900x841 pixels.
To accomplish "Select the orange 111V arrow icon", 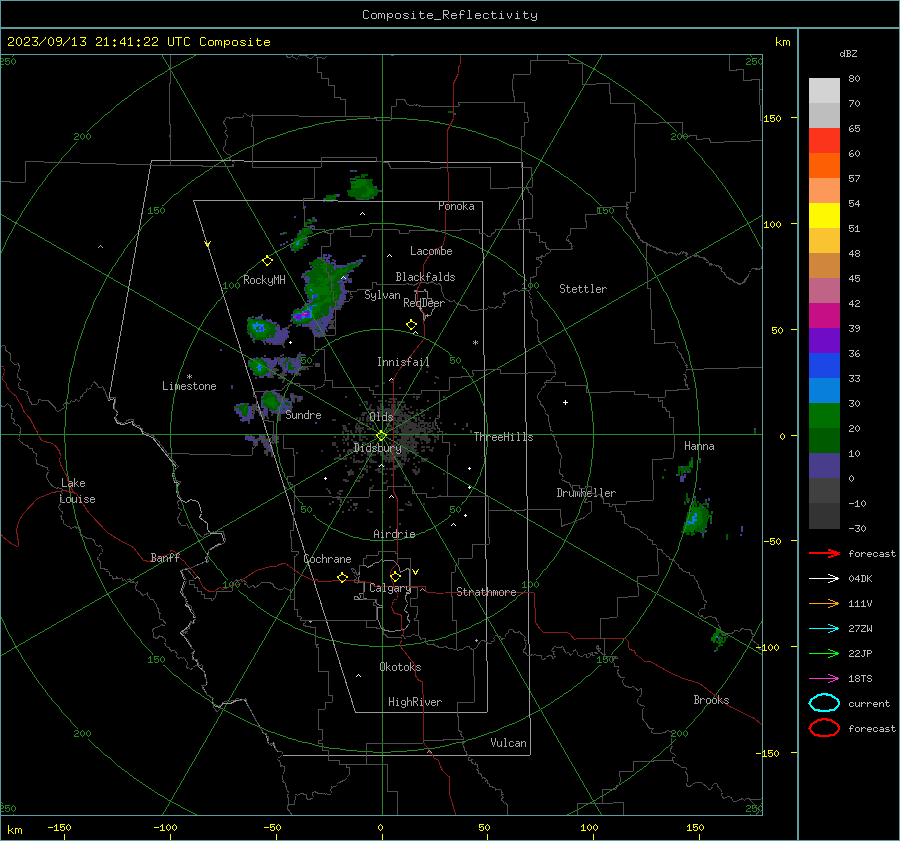I will 824,603.
